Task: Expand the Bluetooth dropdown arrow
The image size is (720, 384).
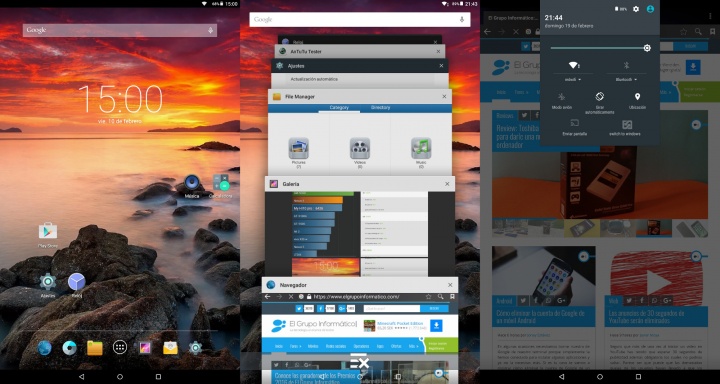Action: pyautogui.click(x=636, y=80)
